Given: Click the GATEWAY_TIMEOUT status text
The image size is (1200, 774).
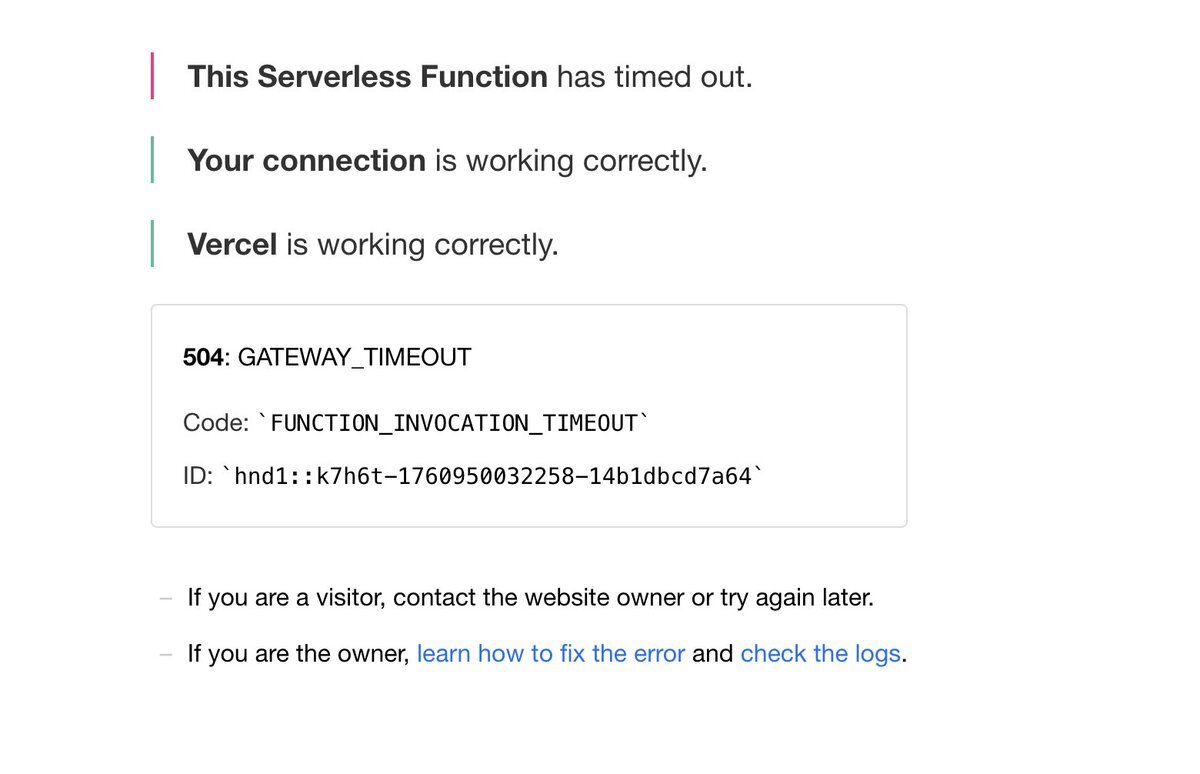Looking at the screenshot, I should pyautogui.click(x=354, y=357).
